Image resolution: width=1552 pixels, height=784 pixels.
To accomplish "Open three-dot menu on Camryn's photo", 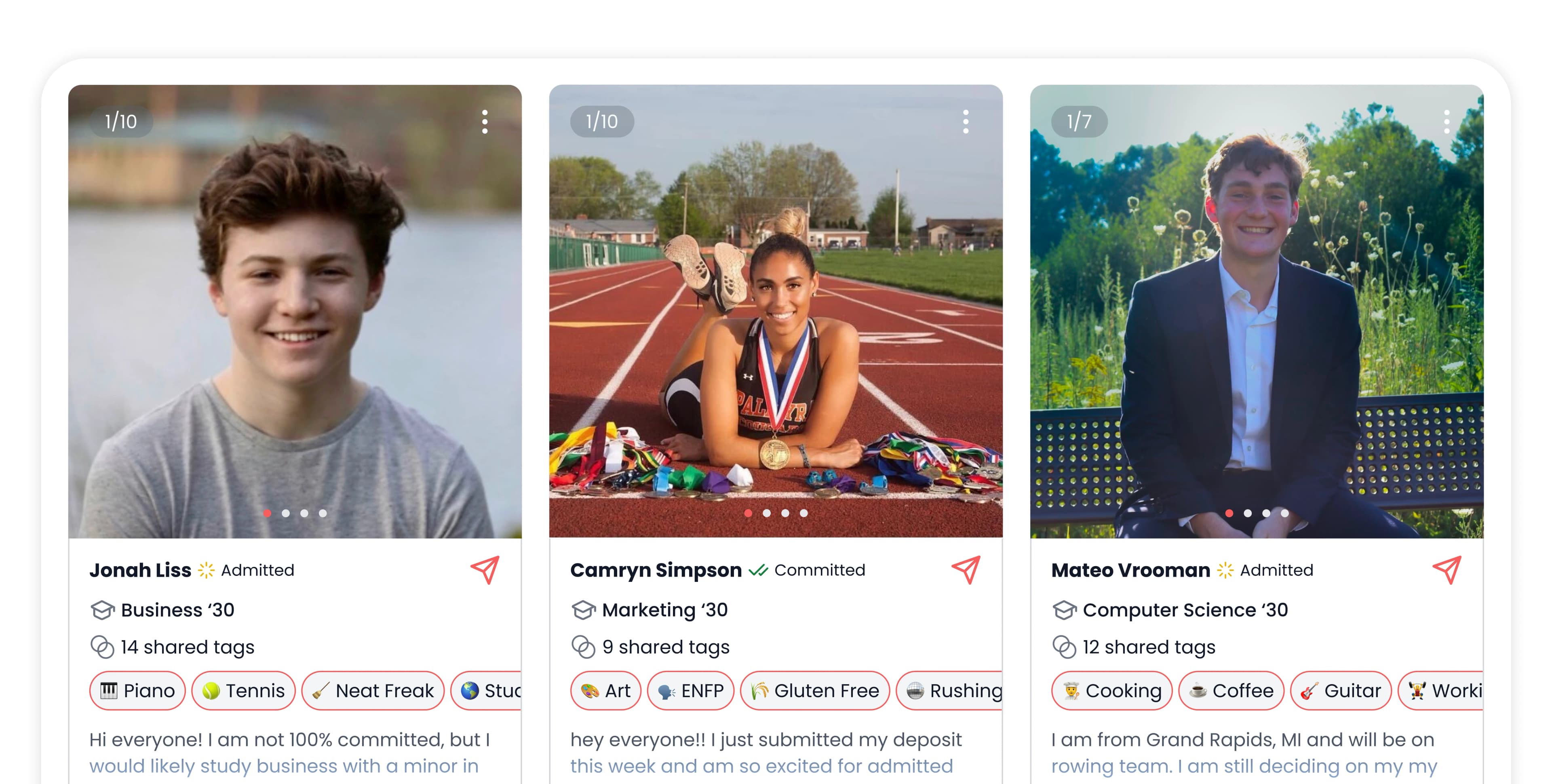I will [966, 122].
